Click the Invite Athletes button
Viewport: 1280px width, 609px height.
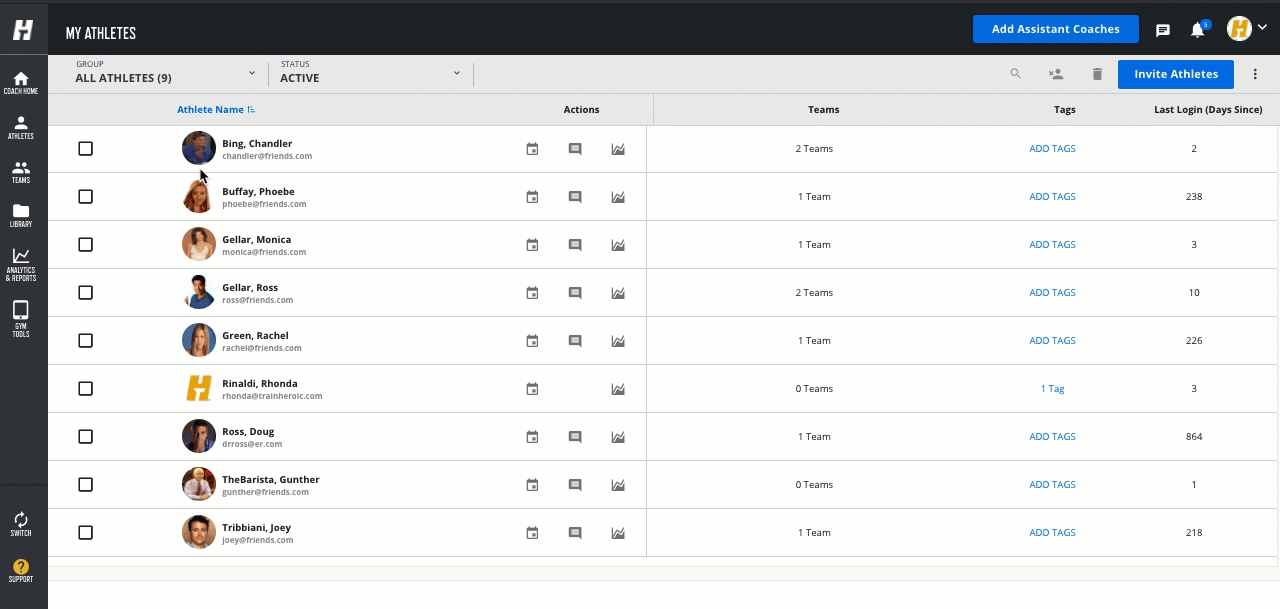click(1176, 74)
